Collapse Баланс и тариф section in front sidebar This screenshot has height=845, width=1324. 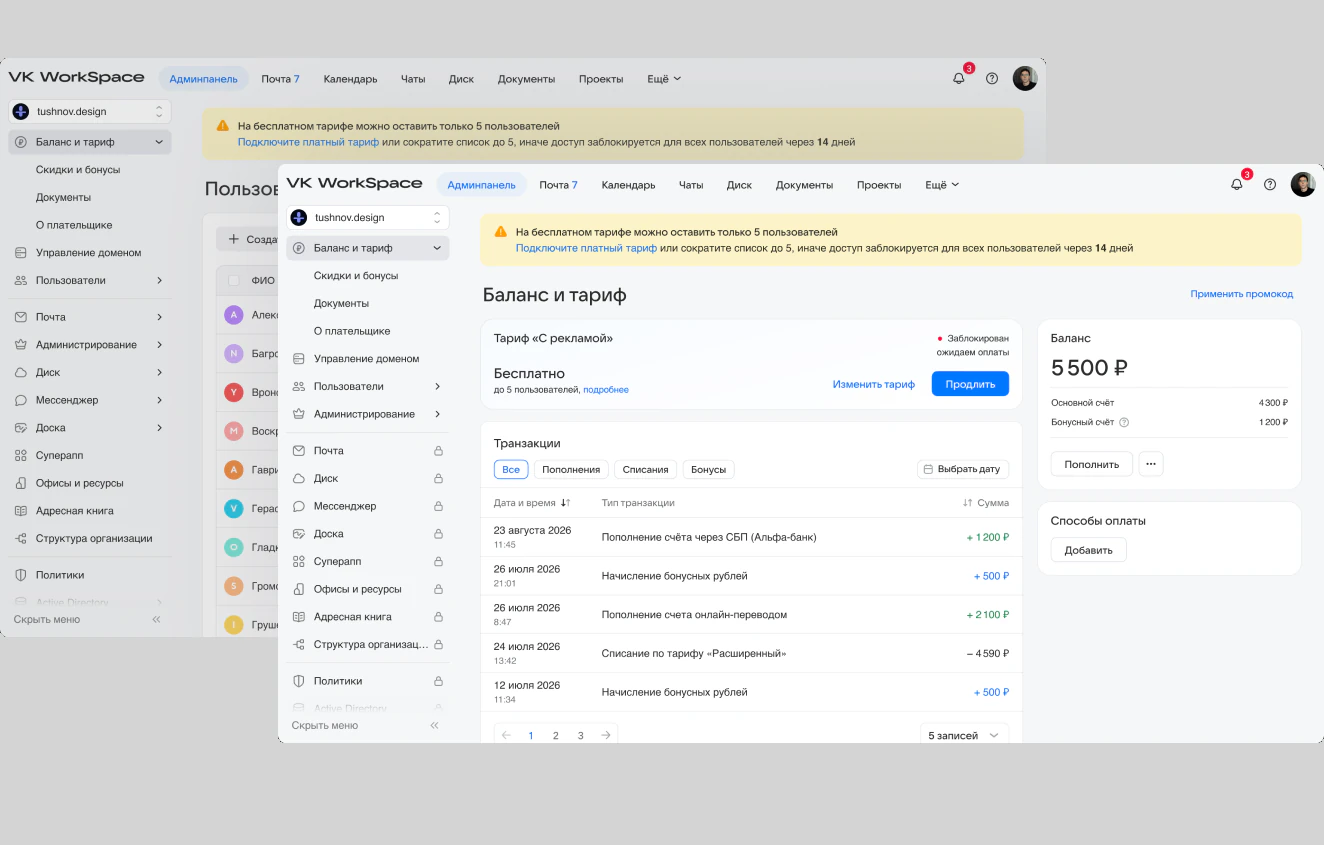pyautogui.click(x=437, y=248)
